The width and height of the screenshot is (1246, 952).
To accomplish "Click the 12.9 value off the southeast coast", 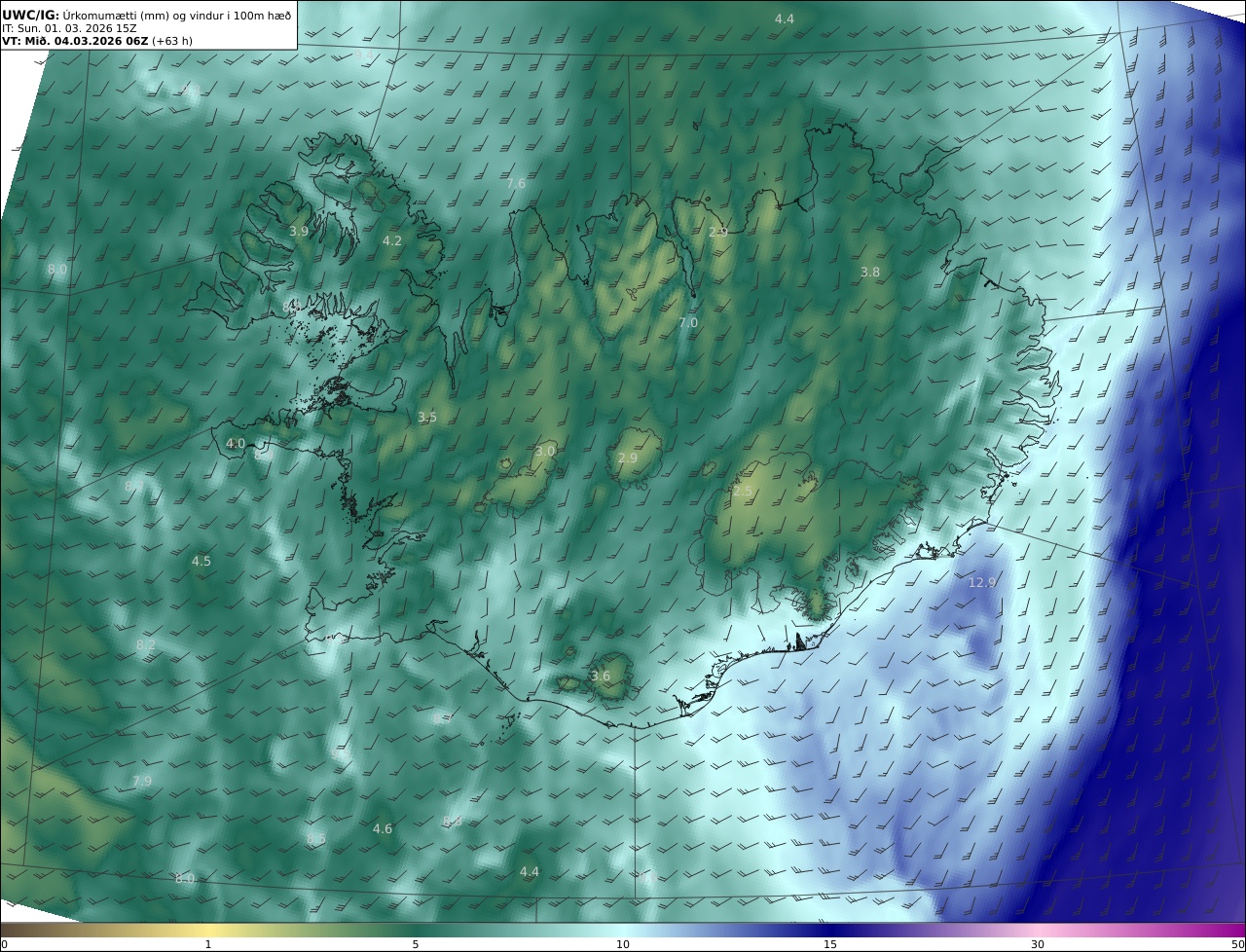I will point(982,582).
